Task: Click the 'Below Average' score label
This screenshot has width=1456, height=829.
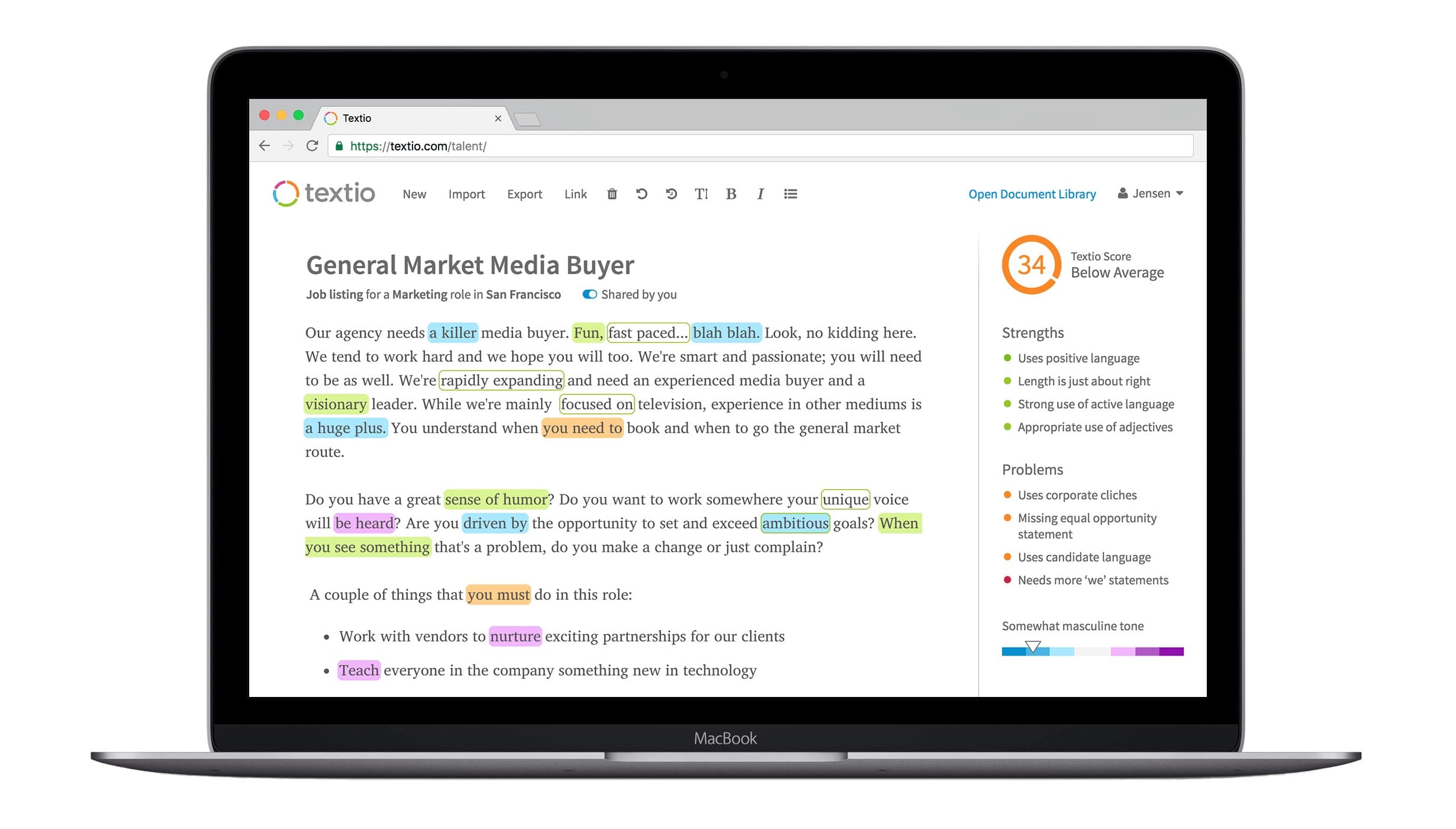Action: (x=1117, y=272)
